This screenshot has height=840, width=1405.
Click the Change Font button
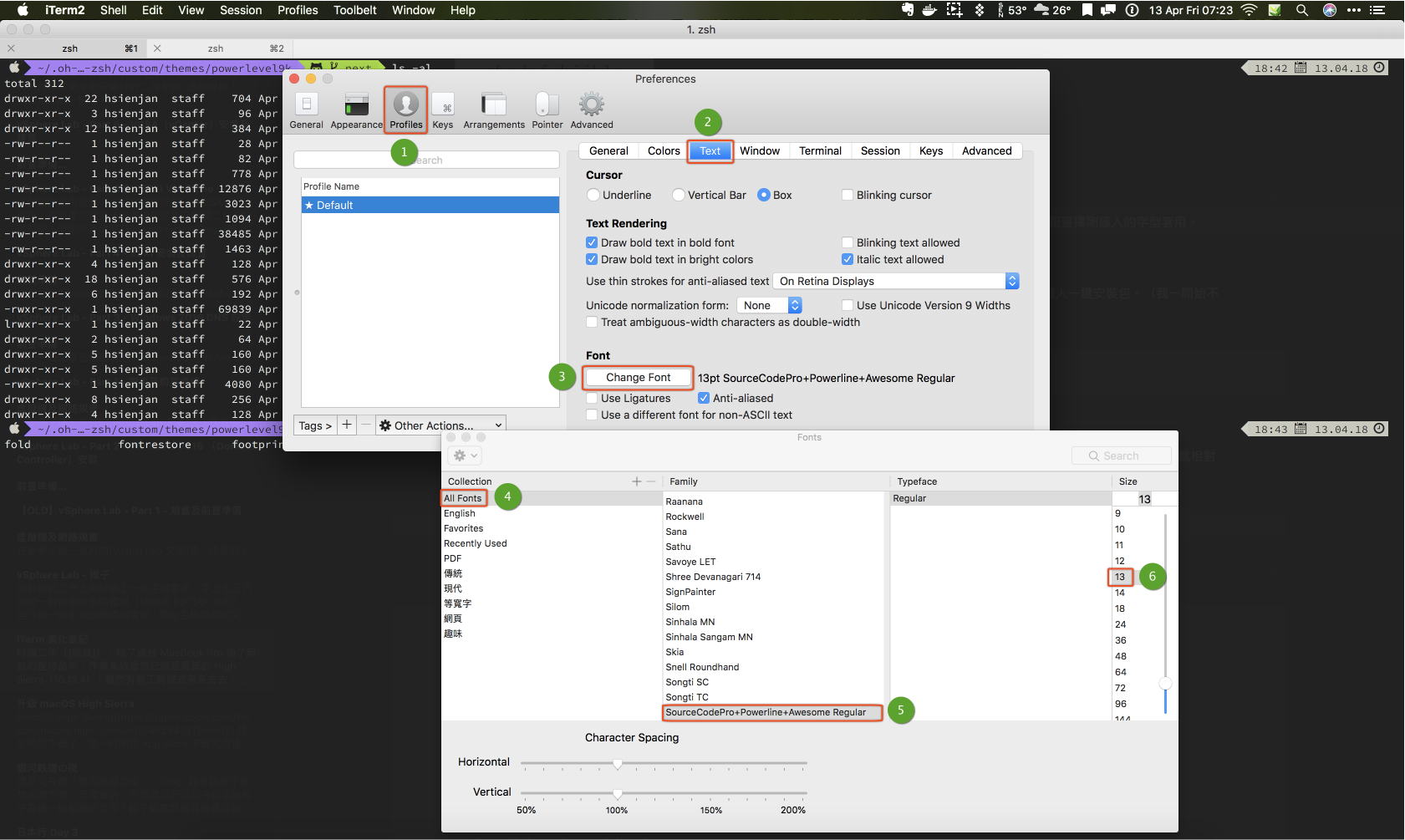(x=639, y=378)
